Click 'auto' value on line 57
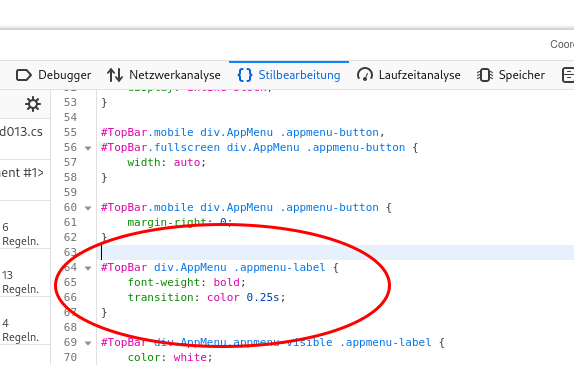The width and height of the screenshot is (574, 365). pyautogui.click(x=187, y=162)
